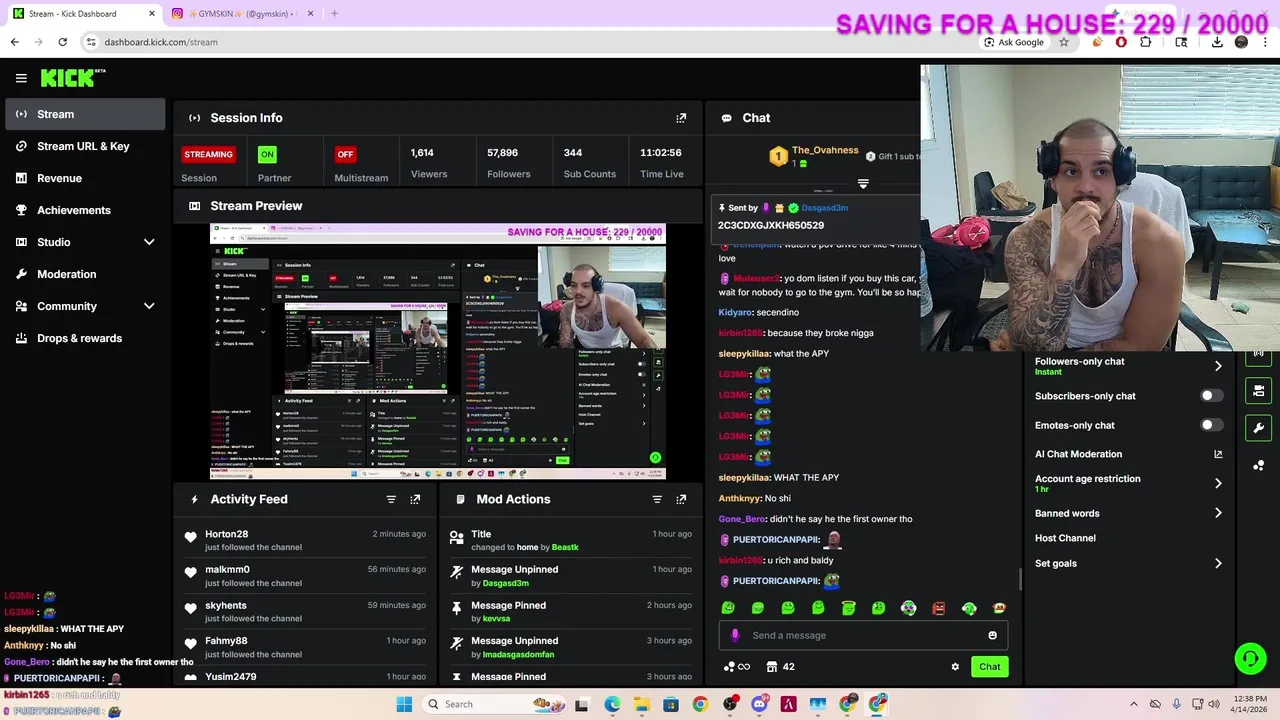Open the emoji picker in the message box

(992, 635)
